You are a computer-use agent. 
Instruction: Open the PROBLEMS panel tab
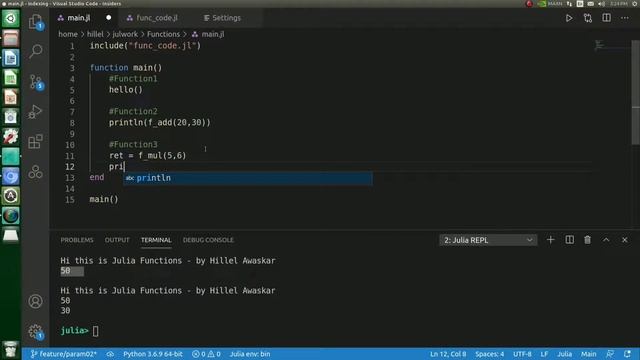(x=77, y=240)
